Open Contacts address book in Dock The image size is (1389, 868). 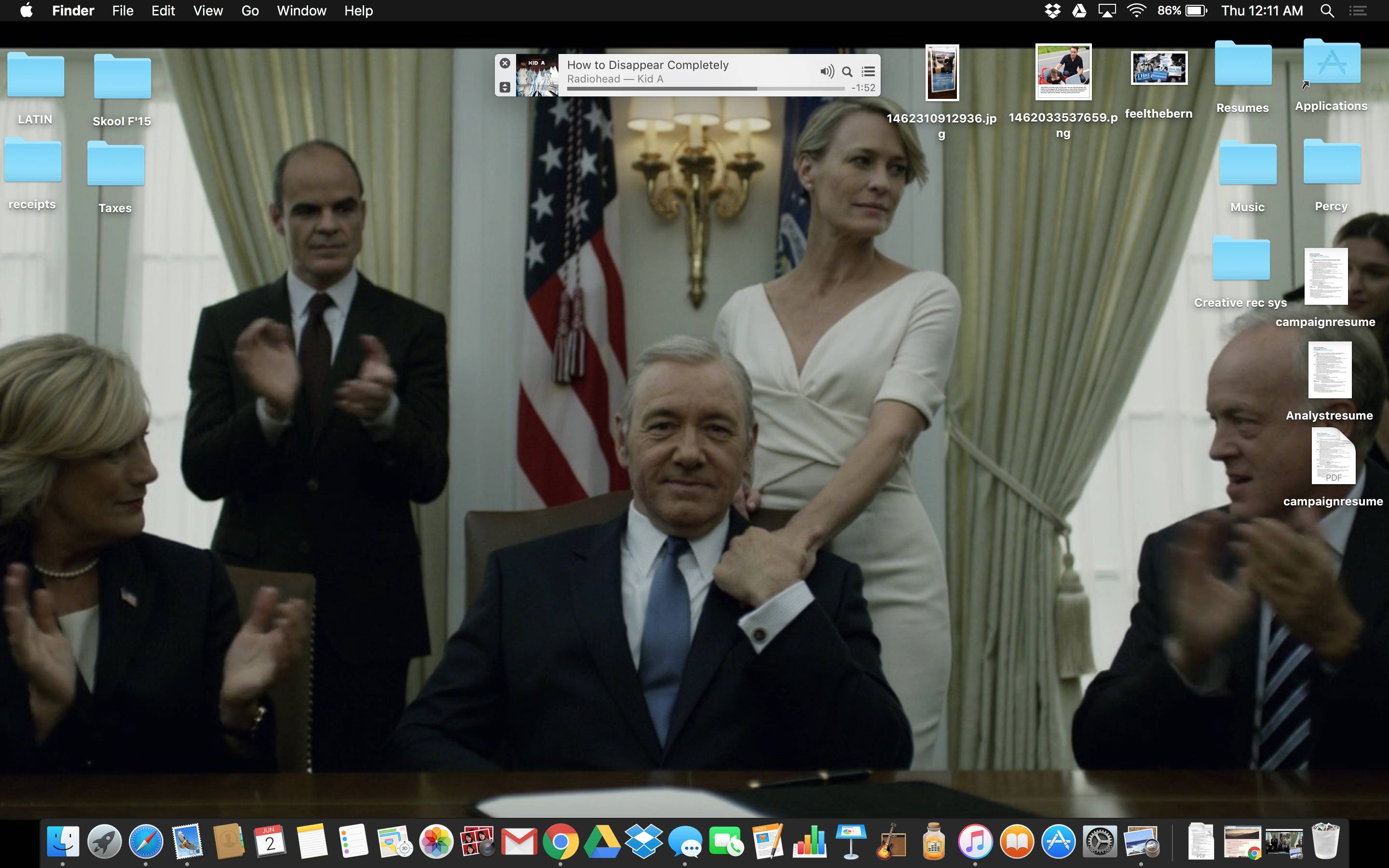pyautogui.click(x=229, y=841)
